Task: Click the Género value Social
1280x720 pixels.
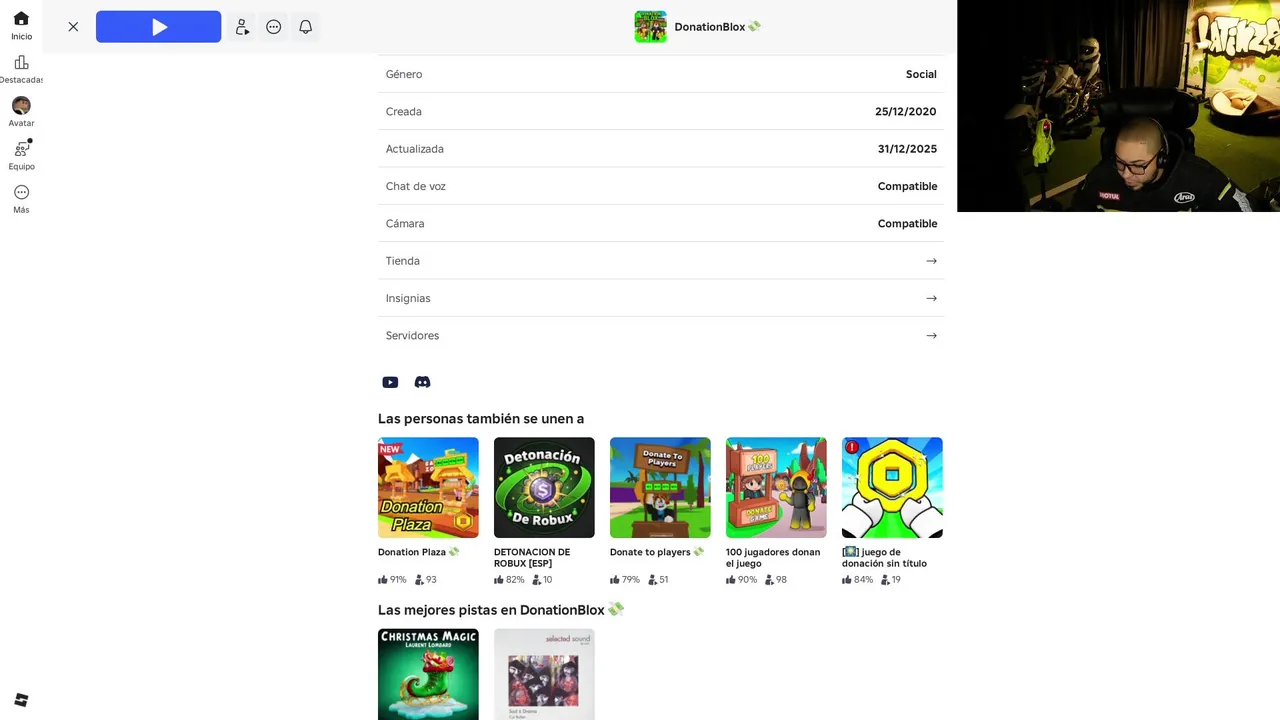Action: [921, 74]
